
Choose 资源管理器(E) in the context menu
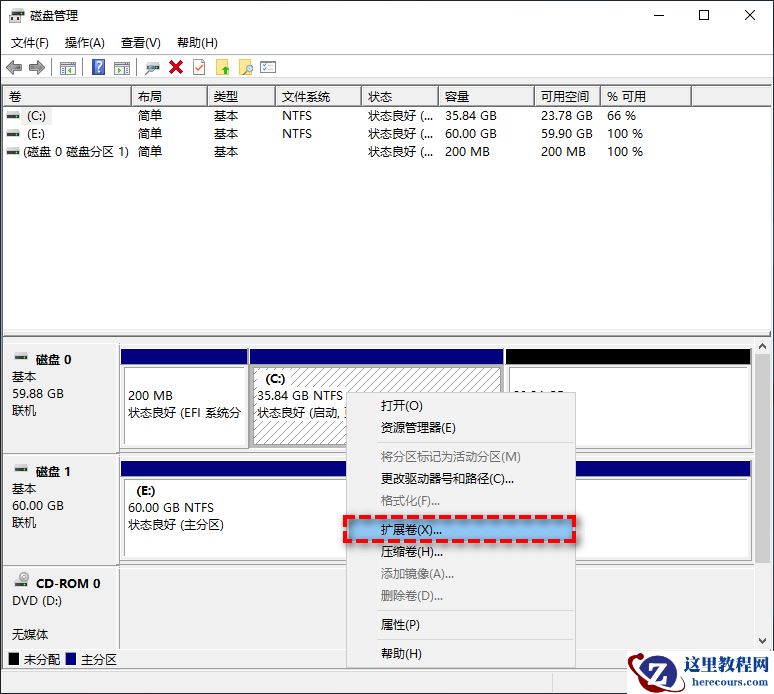coord(461,427)
